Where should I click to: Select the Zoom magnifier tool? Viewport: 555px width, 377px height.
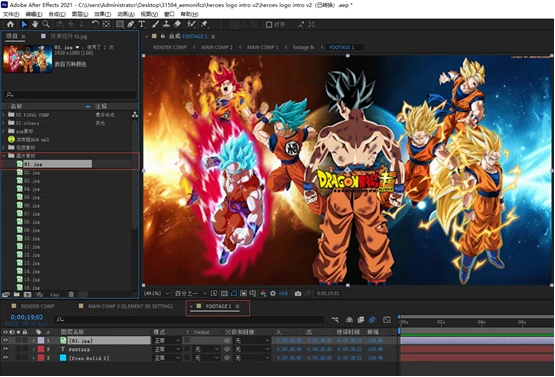[46, 24]
